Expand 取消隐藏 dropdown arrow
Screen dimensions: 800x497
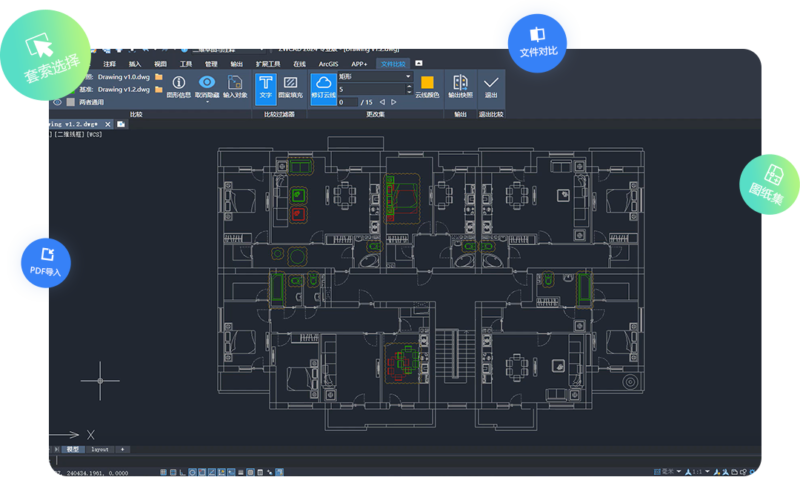207,102
